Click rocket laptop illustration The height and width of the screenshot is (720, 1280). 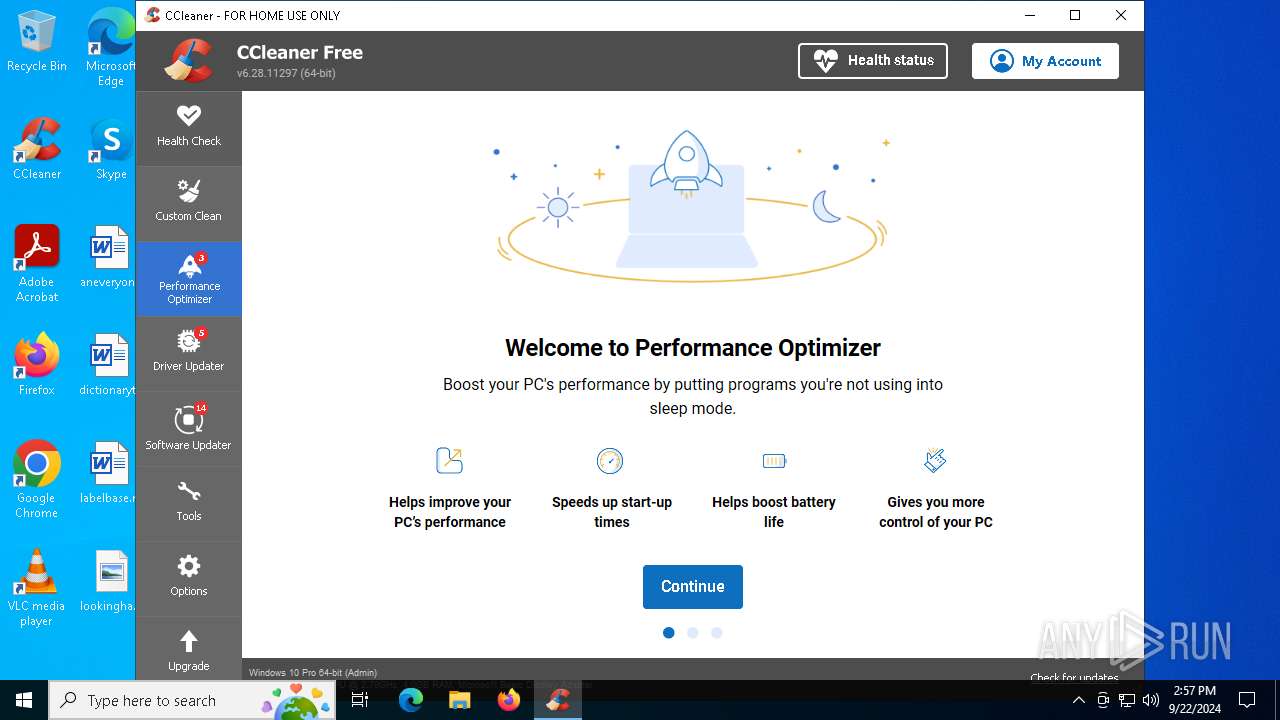point(691,205)
